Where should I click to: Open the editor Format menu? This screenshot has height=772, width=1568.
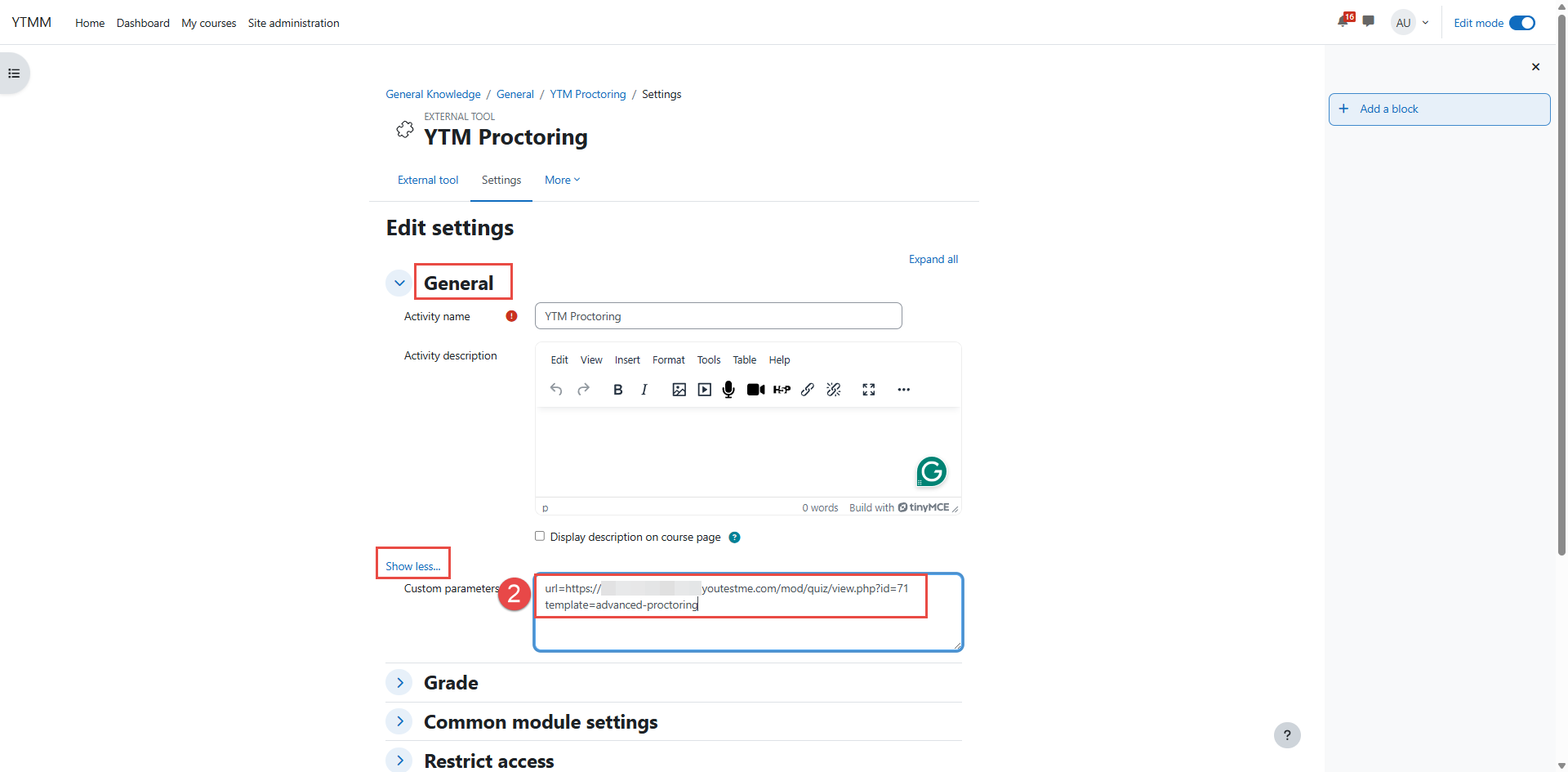[x=669, y=360]
